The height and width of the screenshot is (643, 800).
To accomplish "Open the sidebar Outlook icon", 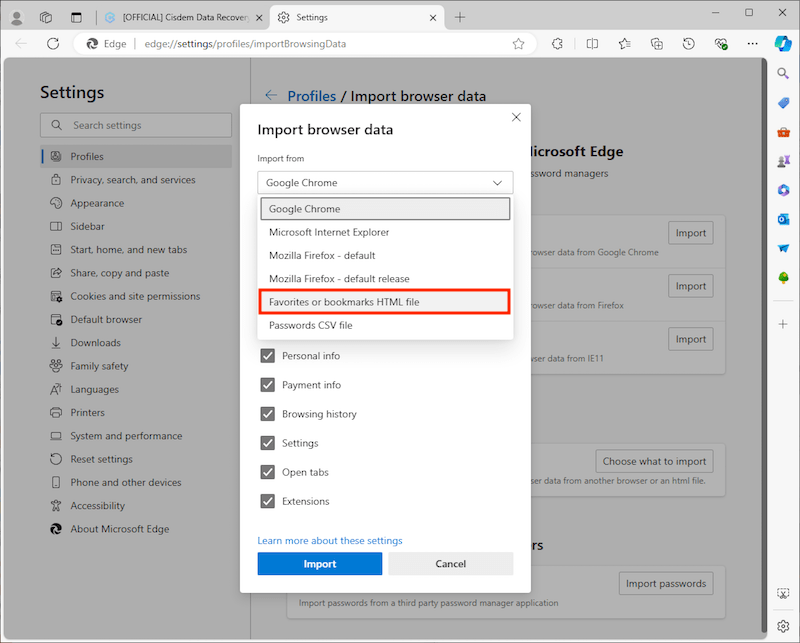I will click(783, 219).
